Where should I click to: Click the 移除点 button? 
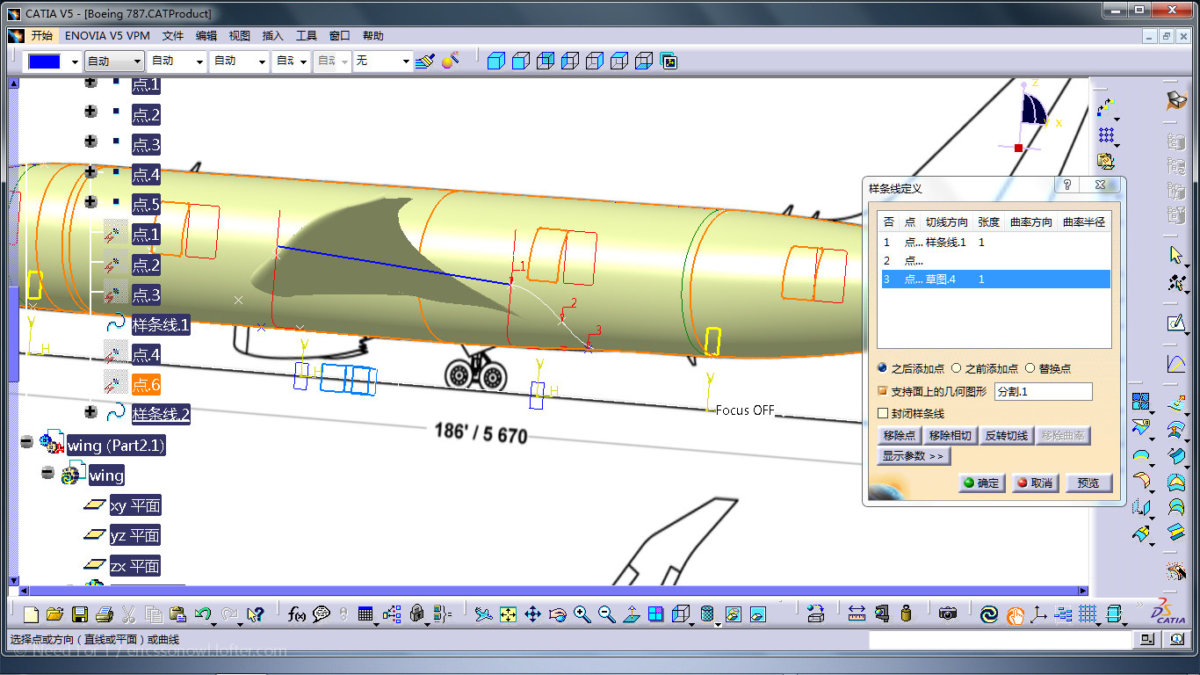click(899, 436)
